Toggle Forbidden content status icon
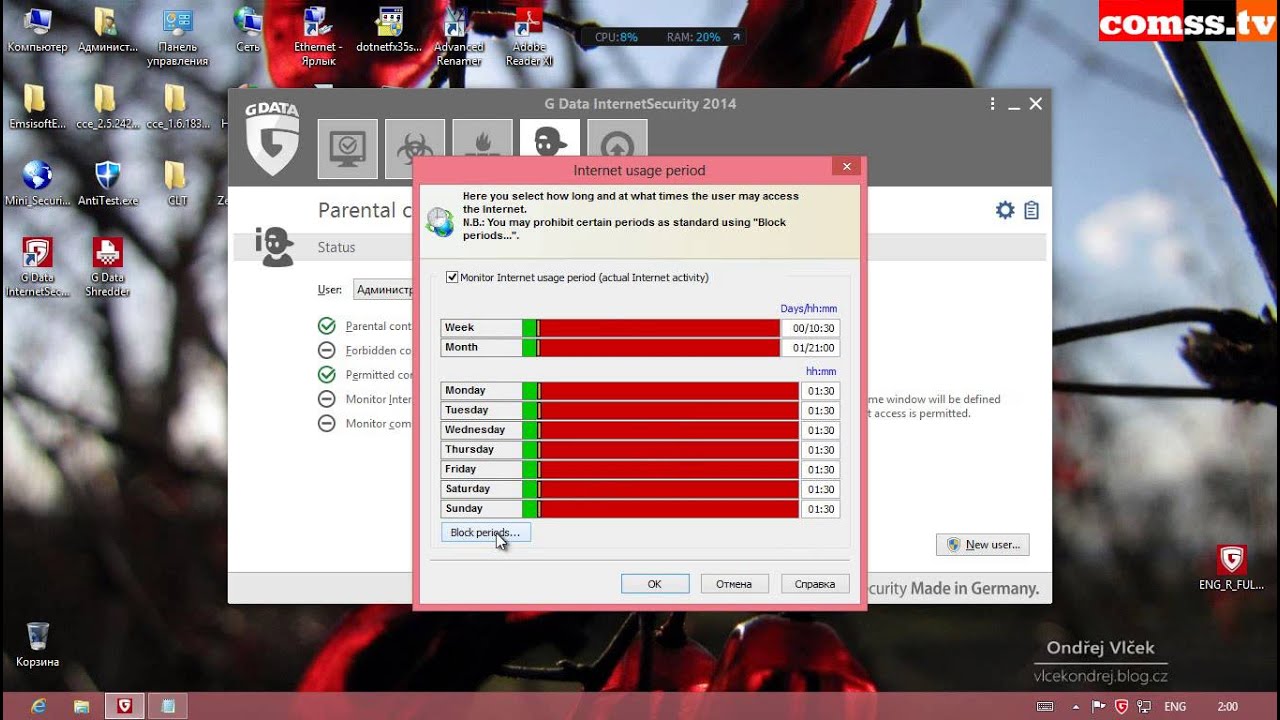1280x720 pixels. click(326, 350)
